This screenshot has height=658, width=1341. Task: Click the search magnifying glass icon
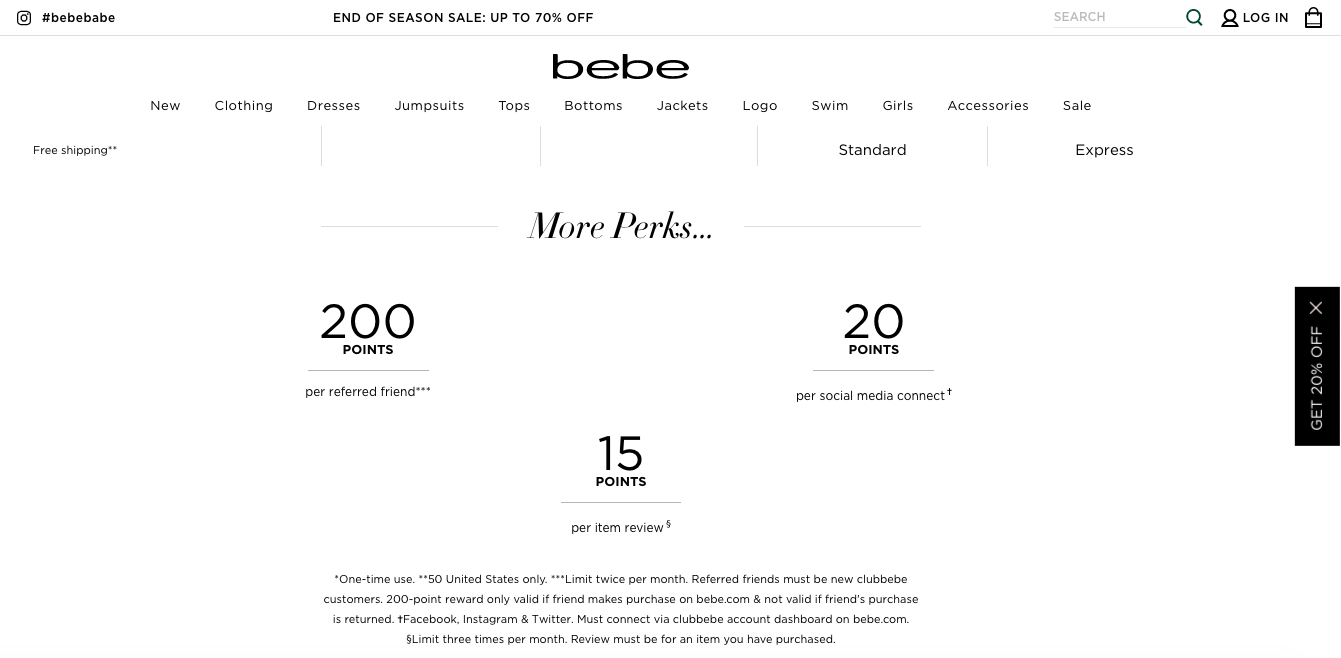(1194, 17)
